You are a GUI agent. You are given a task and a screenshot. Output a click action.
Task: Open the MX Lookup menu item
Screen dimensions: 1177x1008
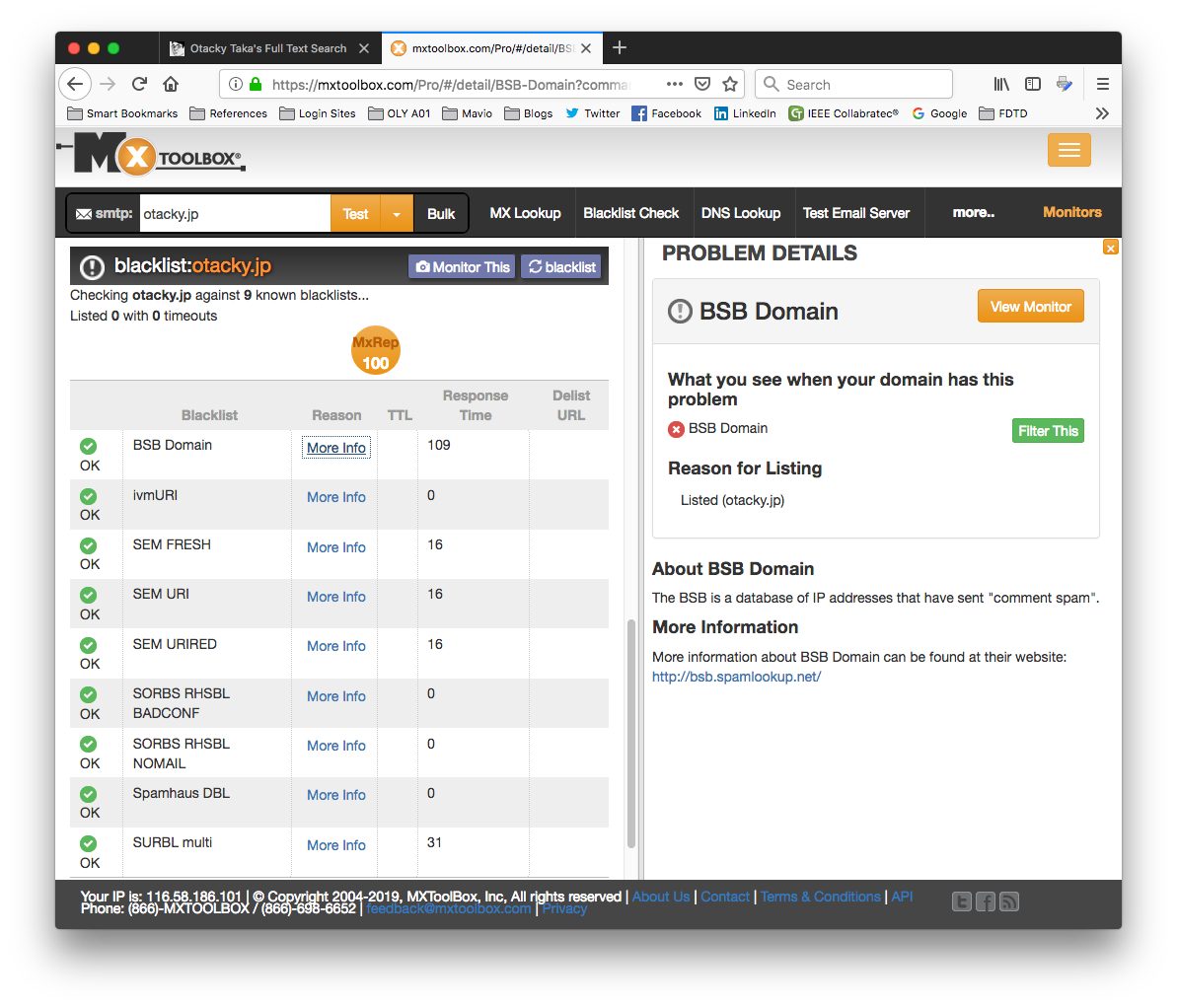coord(525,213)
